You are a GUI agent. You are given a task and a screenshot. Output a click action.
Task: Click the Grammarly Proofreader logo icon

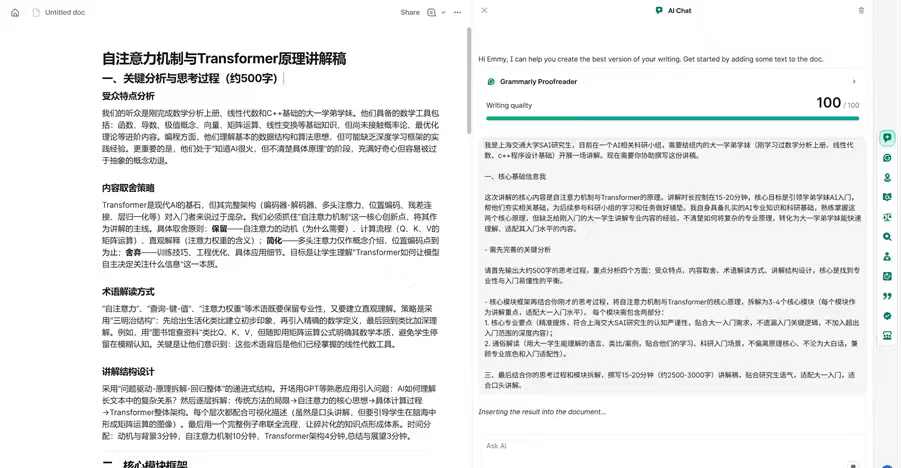coord(491,82)
